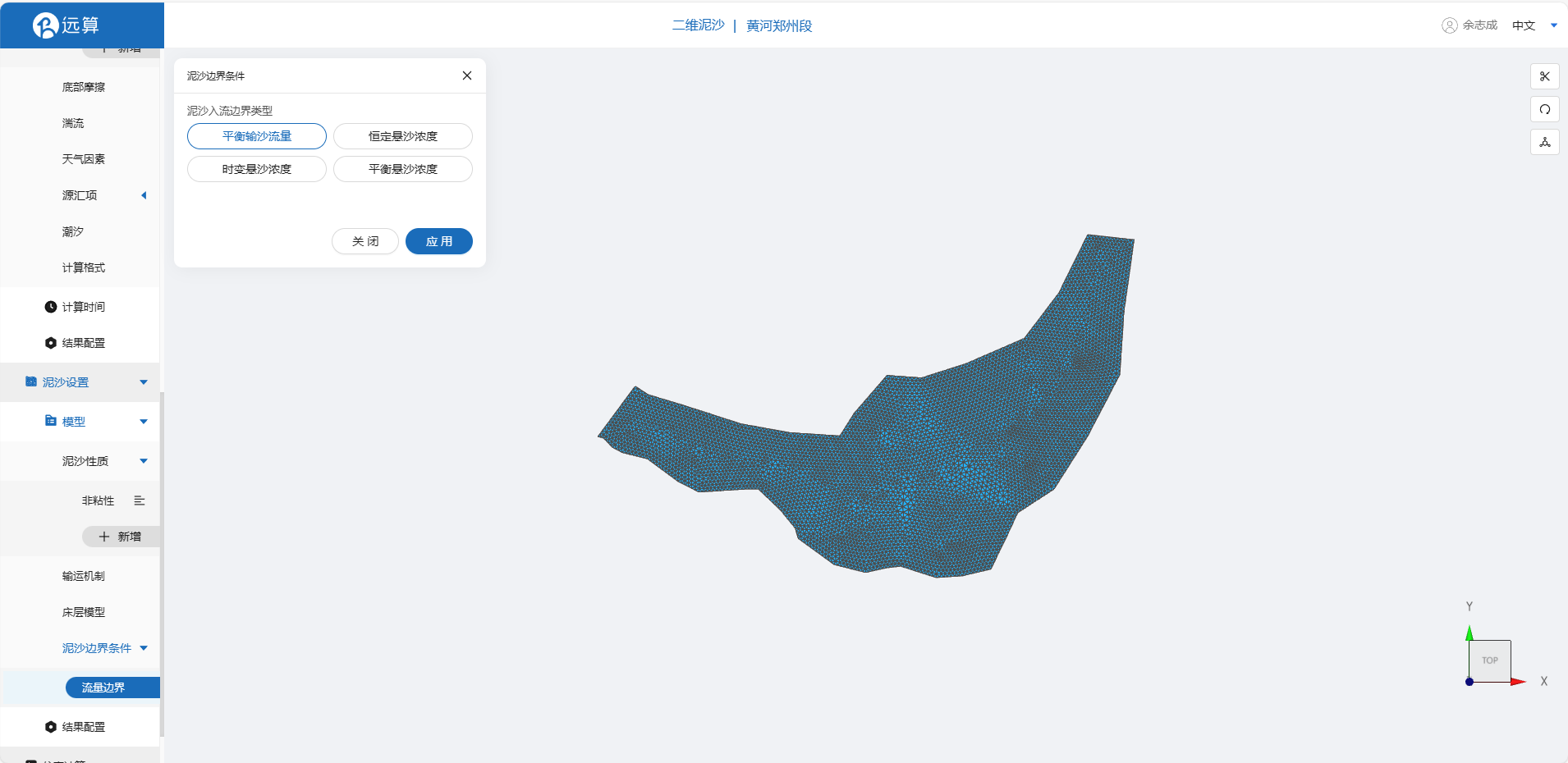The height and width of the screenshot is (763, 1568).
Task: Open the list icon next to 非粘性
Action: tap(140, 500)
